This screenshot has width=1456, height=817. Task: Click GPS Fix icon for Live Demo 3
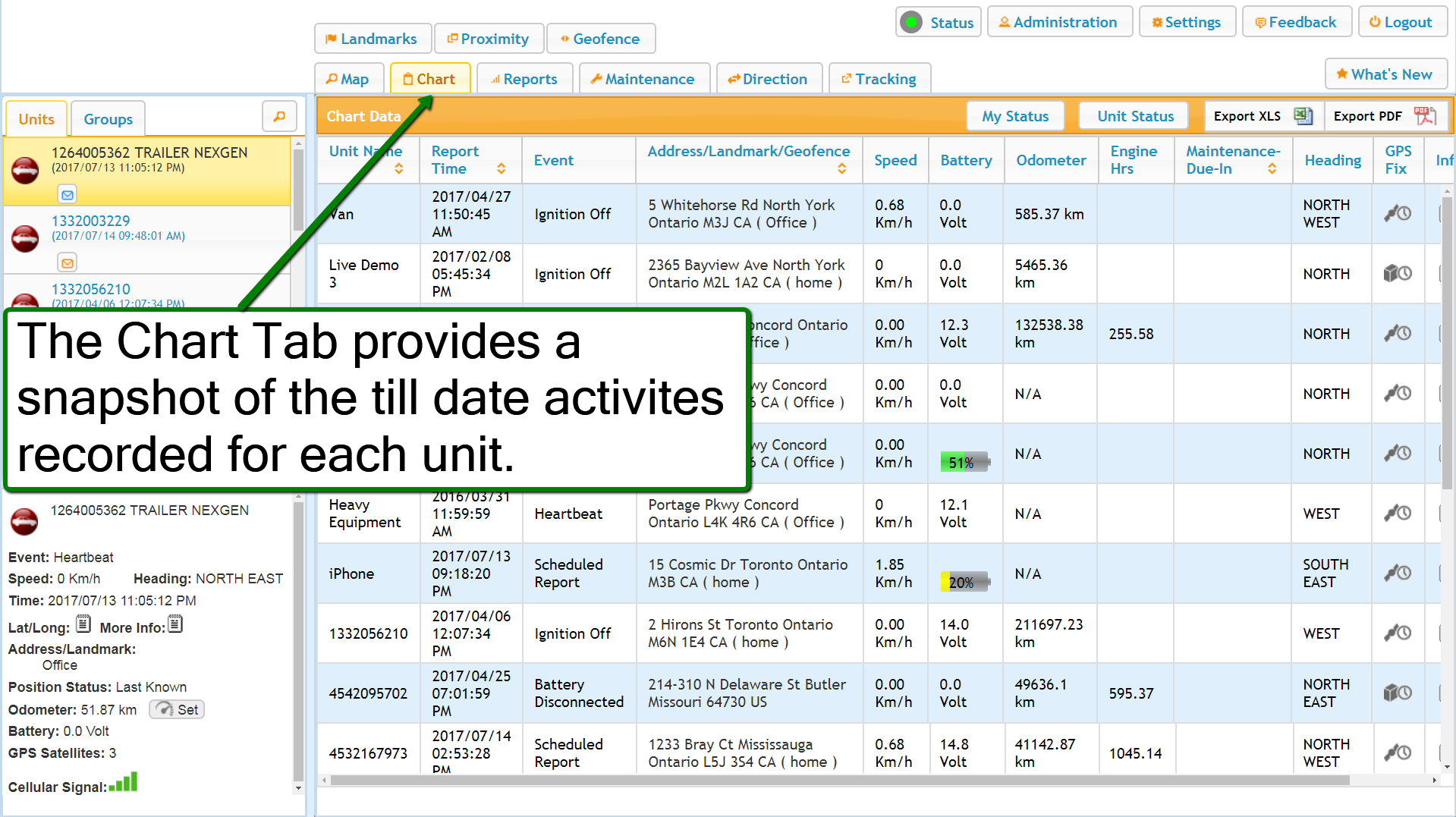coord(1397,274)
